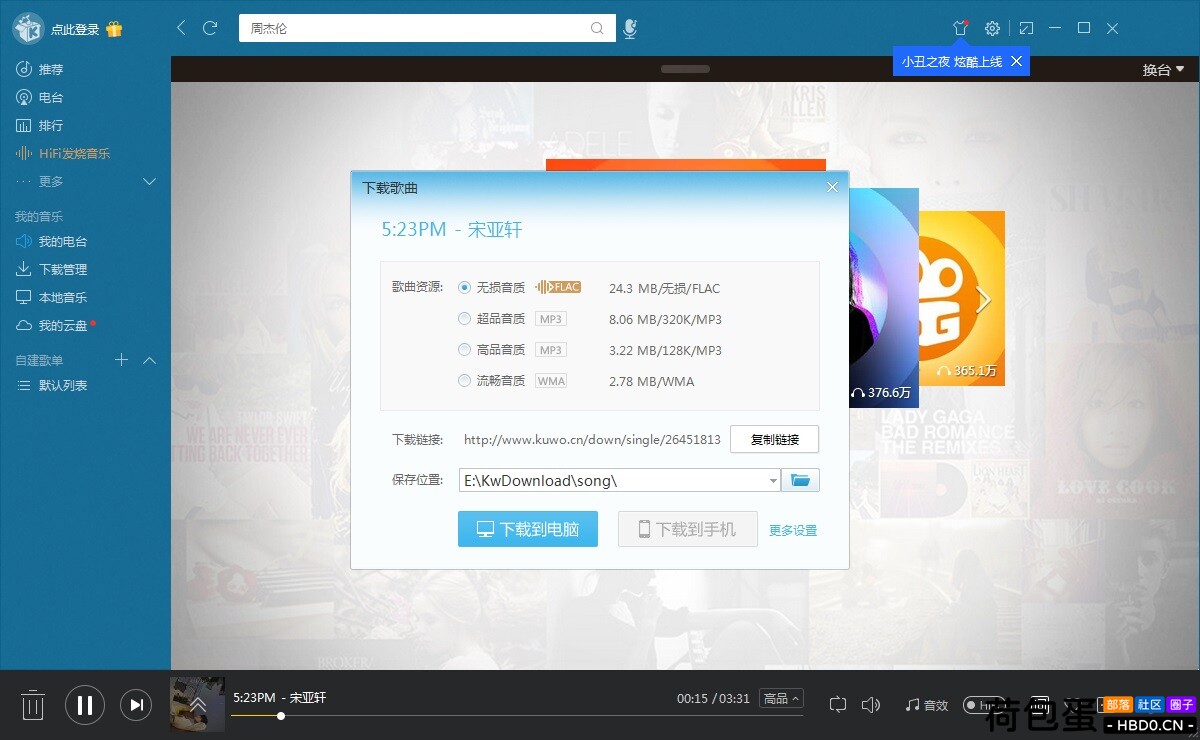
Task: Open the 376.6万 plays playlist cover
Action: 883,297
